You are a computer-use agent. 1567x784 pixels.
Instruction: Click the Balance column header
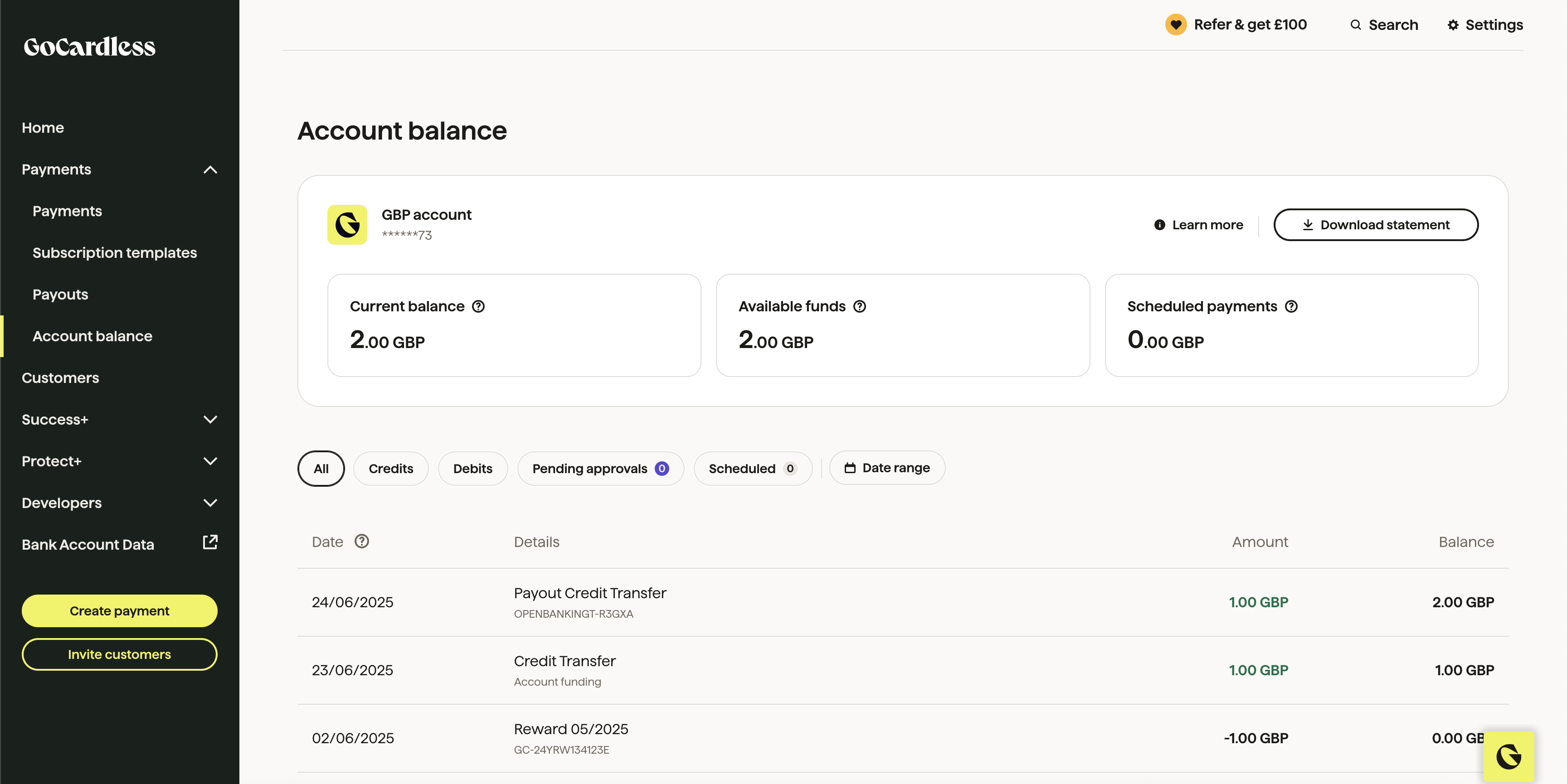(1466, 542)
